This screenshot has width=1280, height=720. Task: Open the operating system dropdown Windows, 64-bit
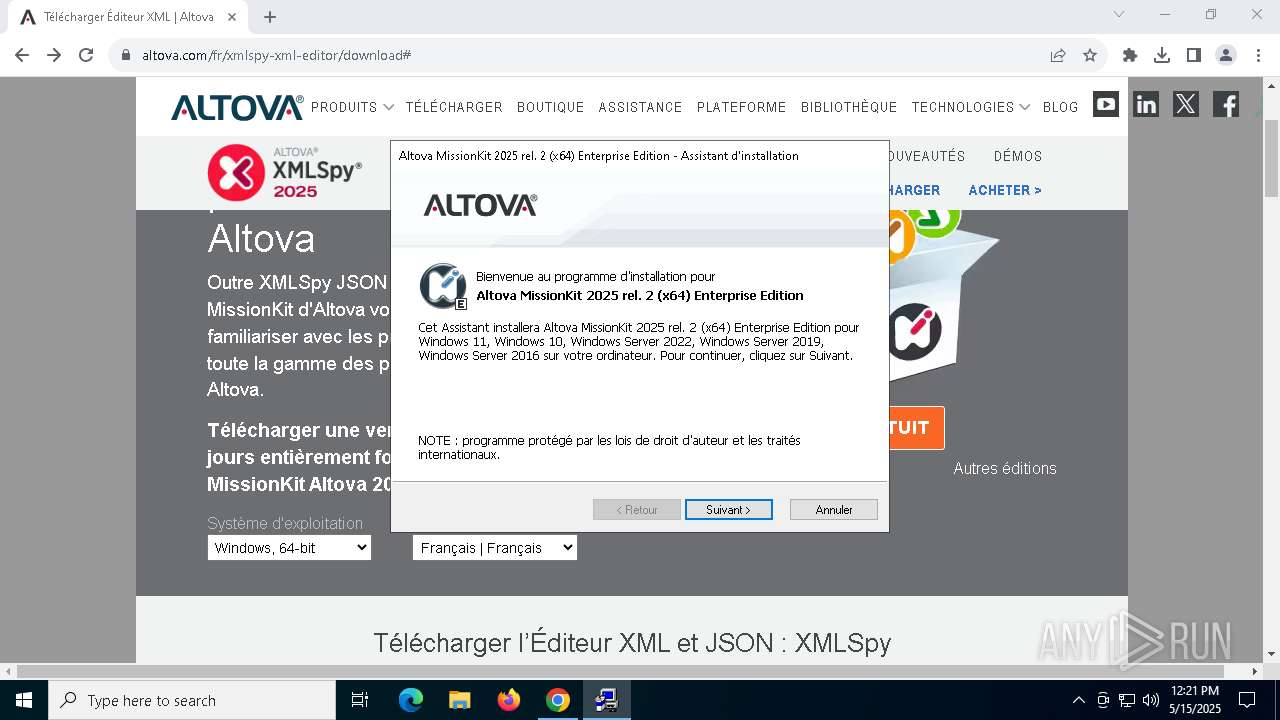(289, 548)
